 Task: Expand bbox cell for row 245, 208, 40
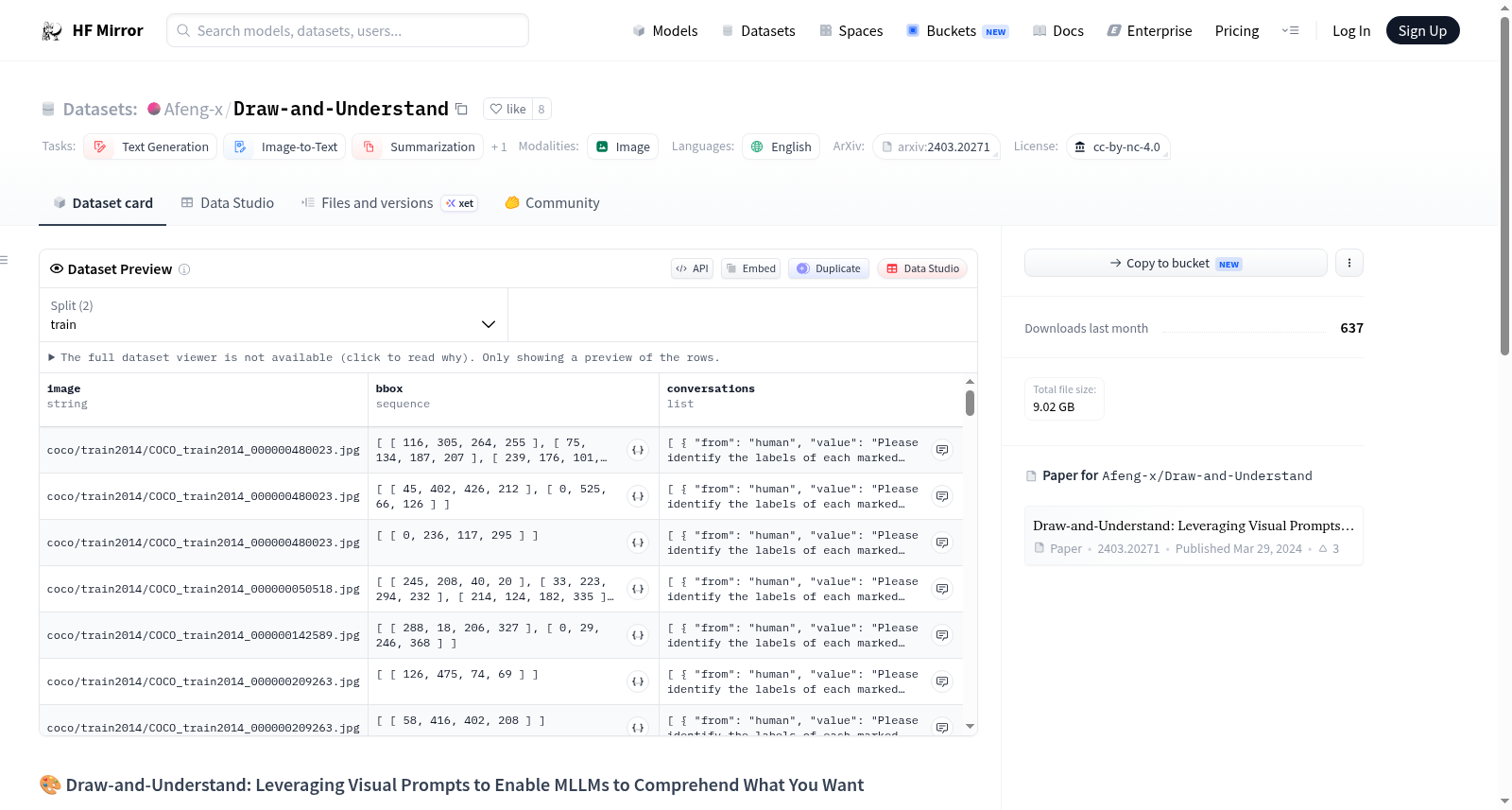pyautogui.click(x=638, y=589)
